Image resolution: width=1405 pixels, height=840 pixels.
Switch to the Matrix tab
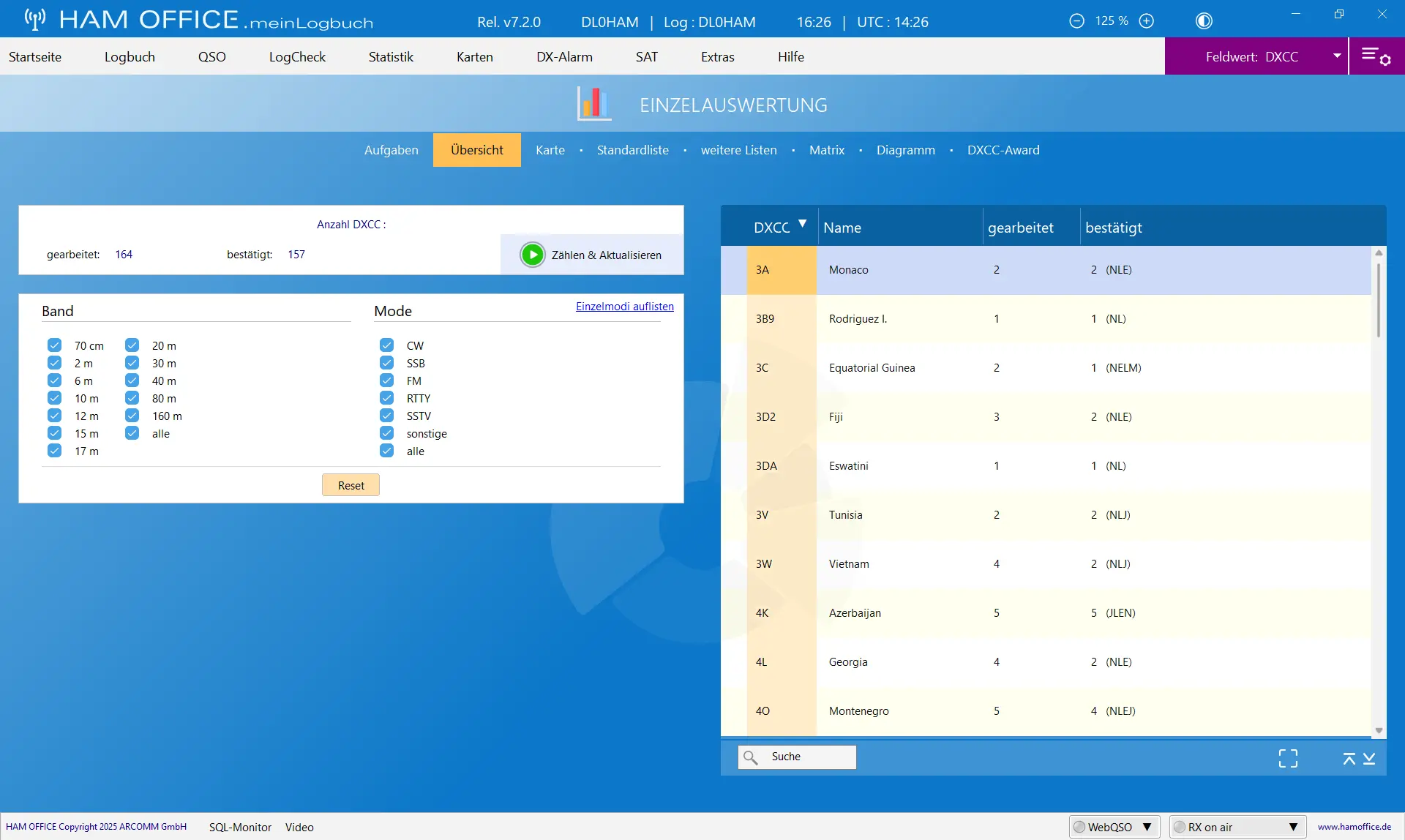pyautogui.click(x=827, y=150)
